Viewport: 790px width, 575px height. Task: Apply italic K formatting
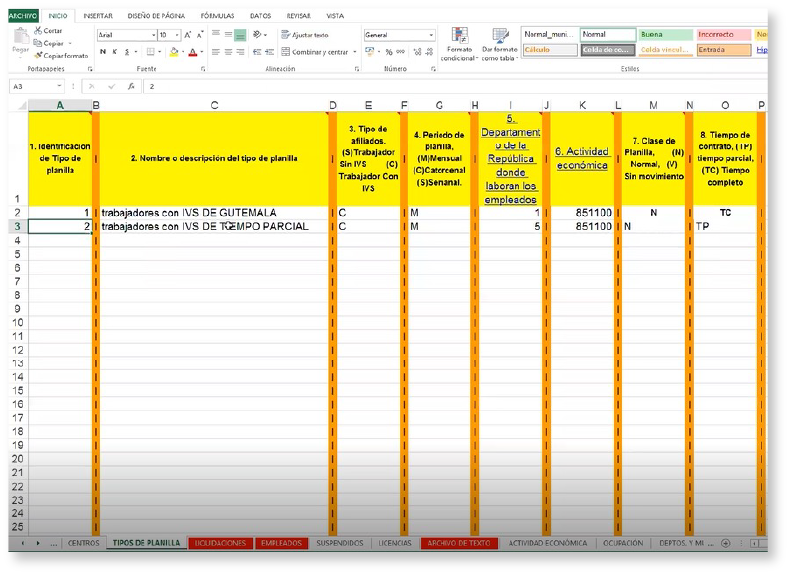coord(115,52)
